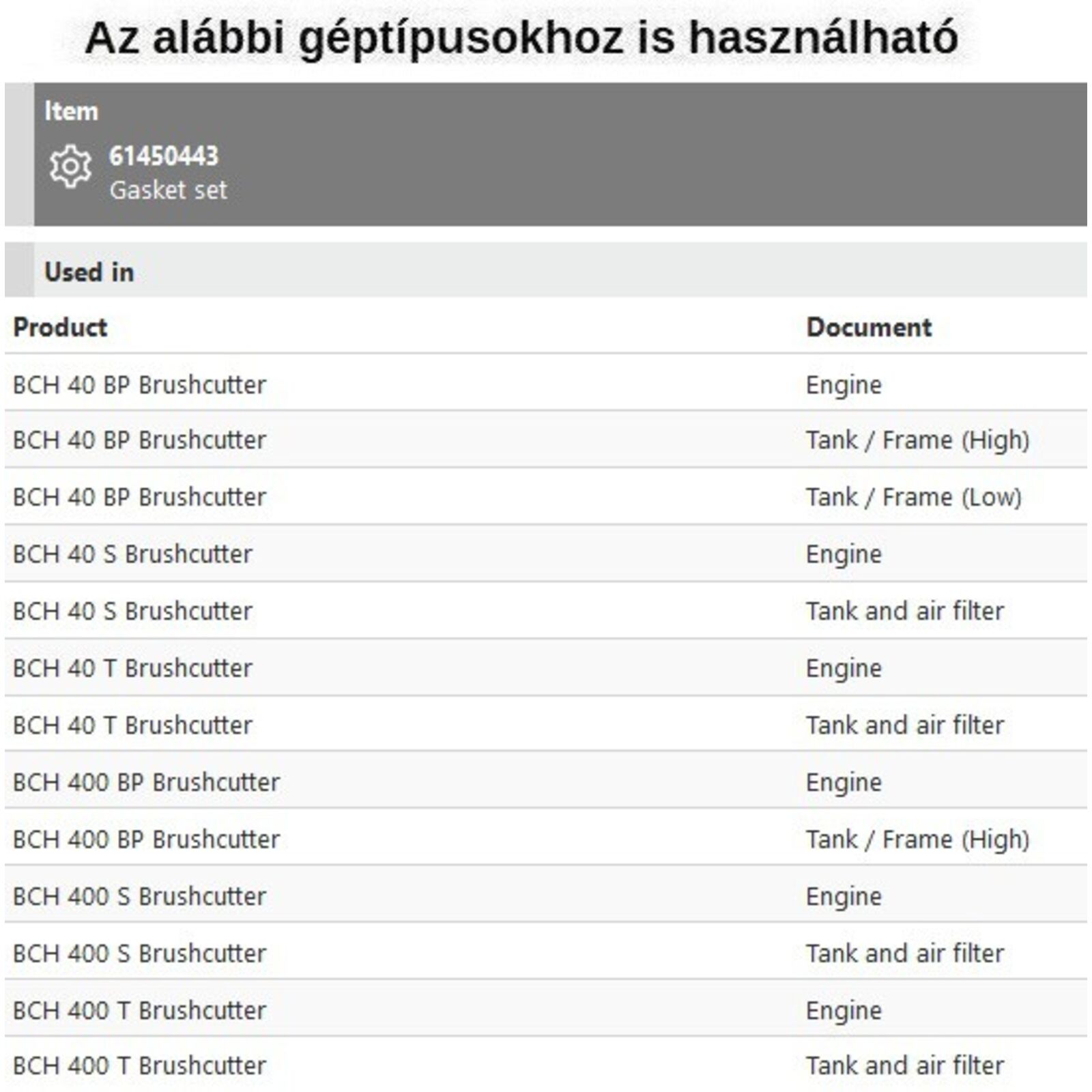This screenshot has height=1092, width=1092.
Task: Open Engine document for BCH 400 T Brushcutter
Action: coord(844,1010)
